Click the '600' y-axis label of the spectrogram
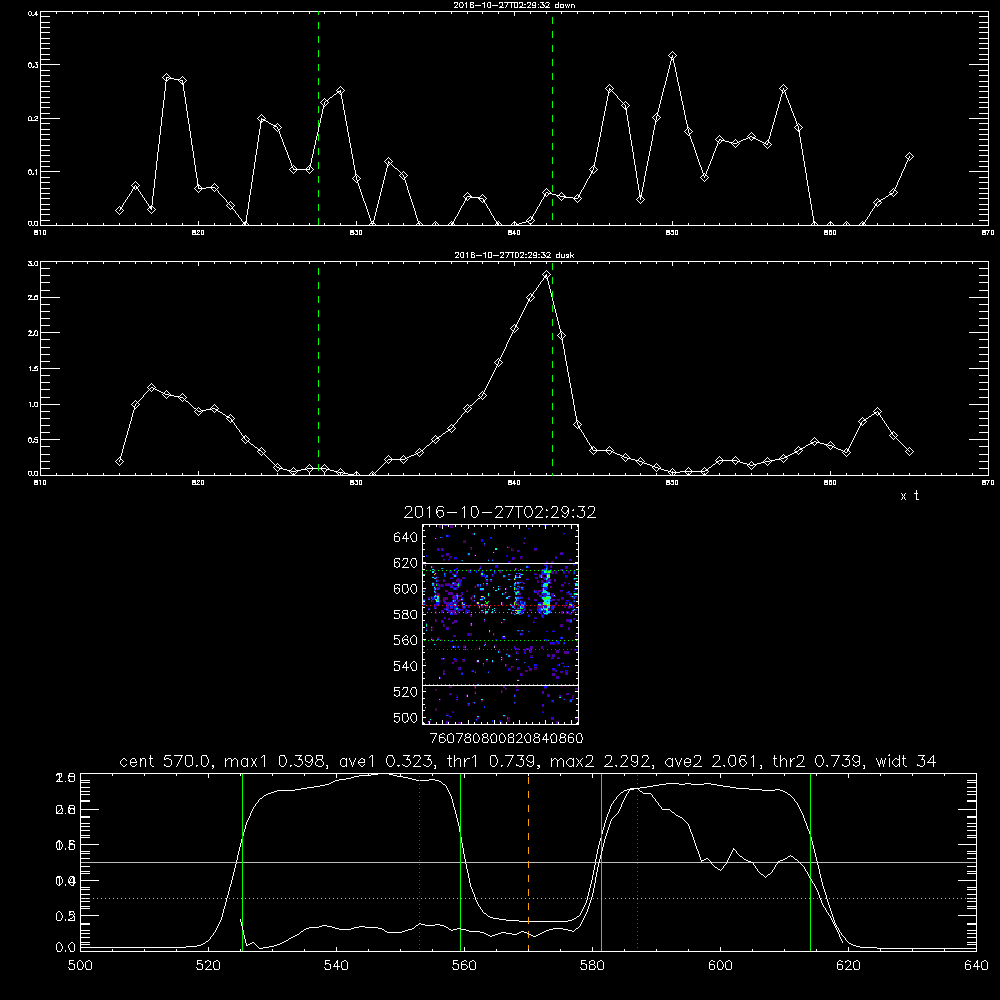The height and width of the screenshot is (1000, 1000). pos(406,589)
